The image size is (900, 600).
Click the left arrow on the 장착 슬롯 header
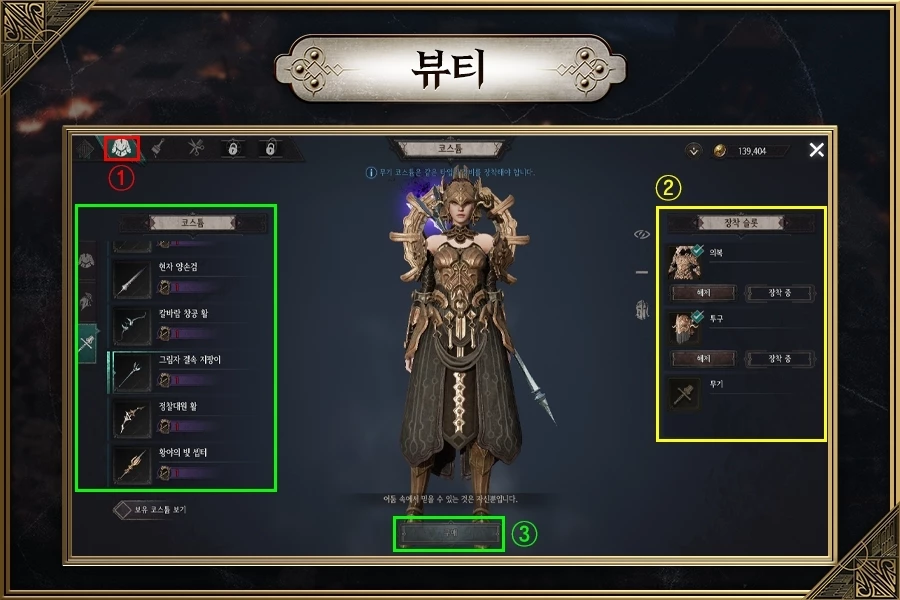click(x=698, y=223)
